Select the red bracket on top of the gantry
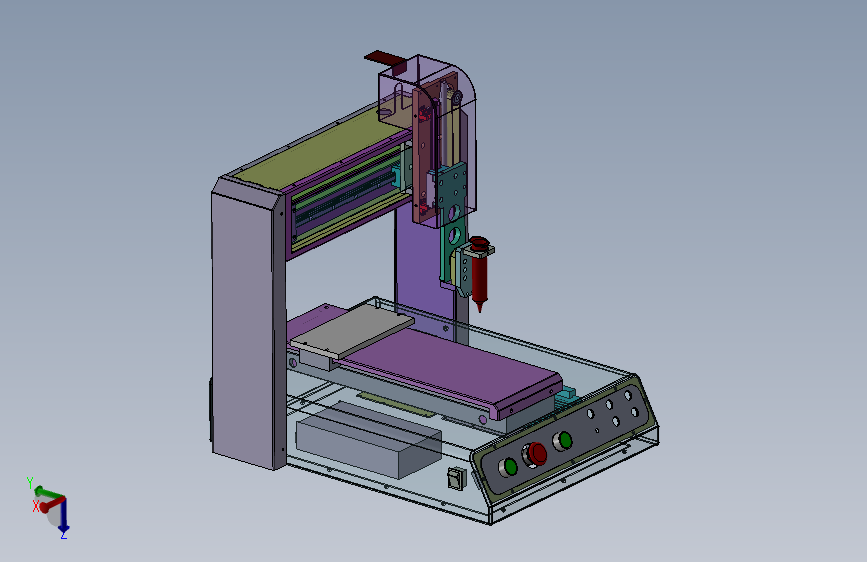Image resolution: width=867 pixels, height=562 pixels. coord(385,60)
